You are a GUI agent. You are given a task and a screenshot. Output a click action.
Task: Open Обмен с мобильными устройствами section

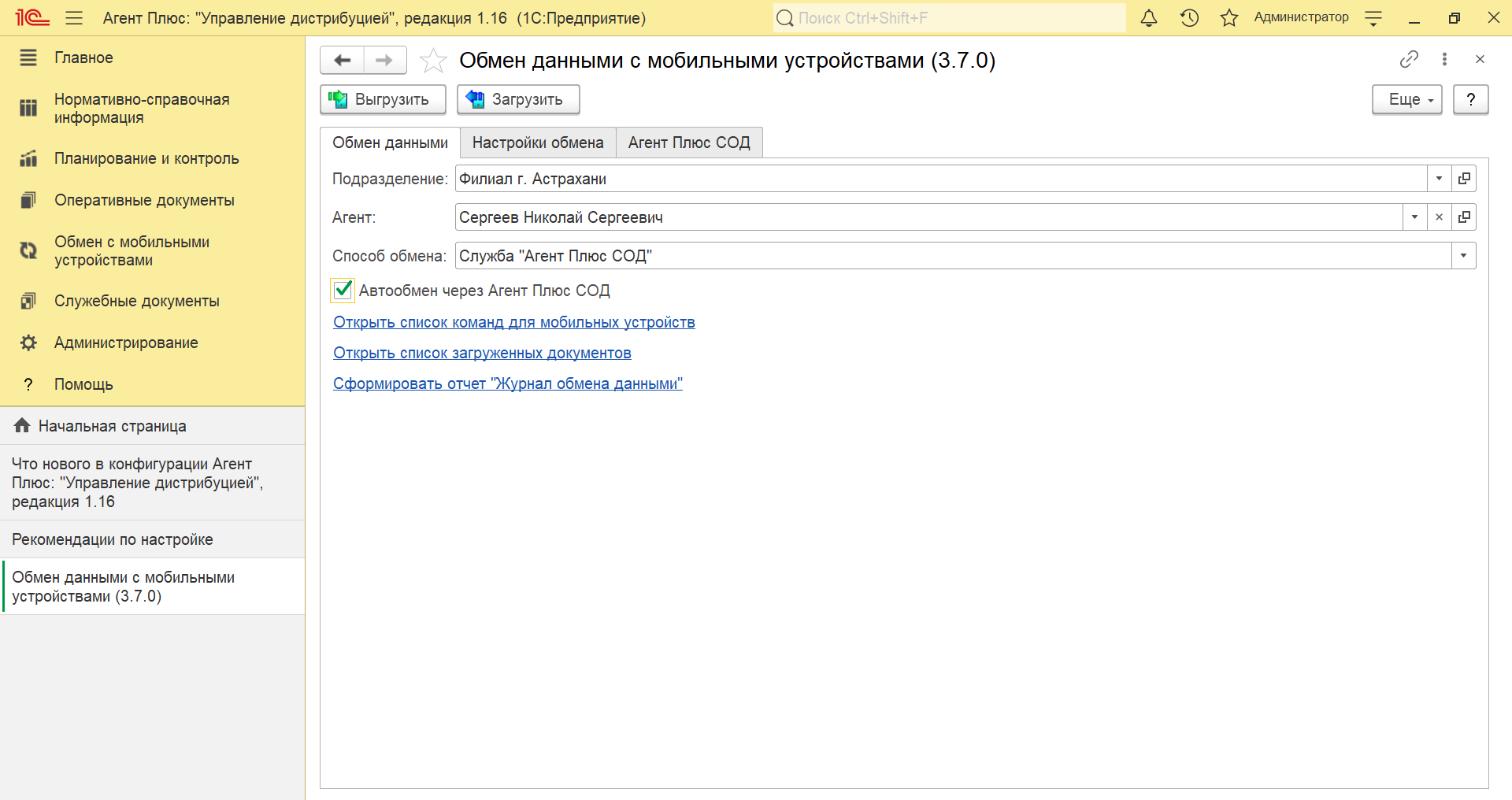(153, 250)
